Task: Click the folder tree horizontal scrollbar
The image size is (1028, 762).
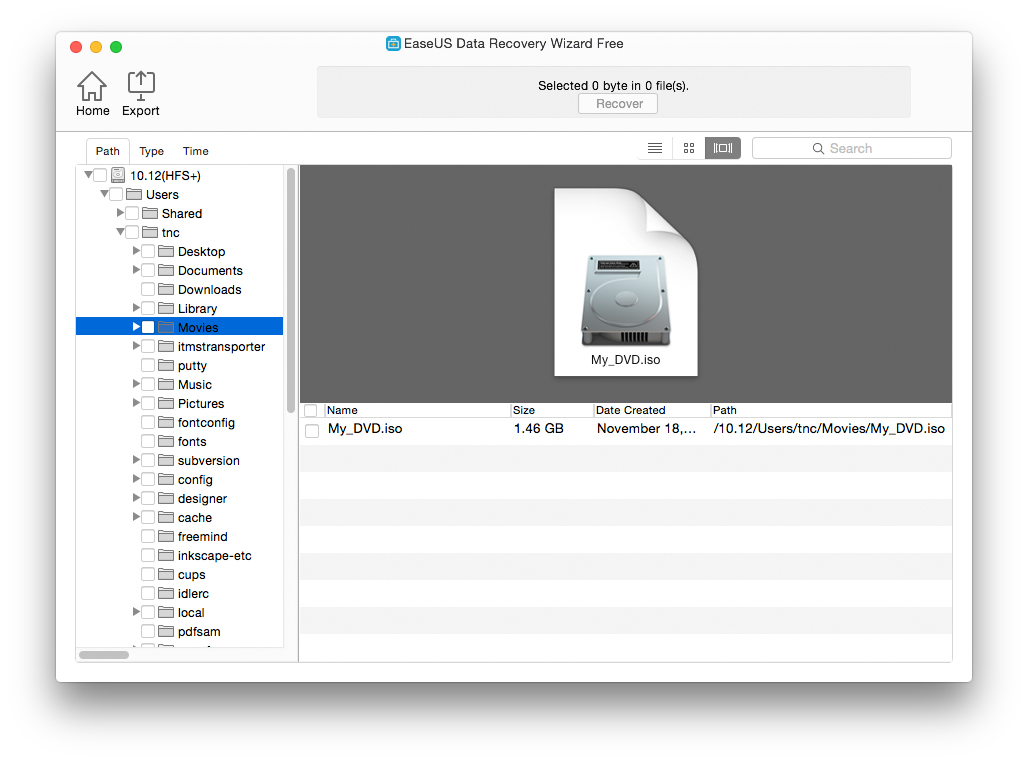Action: click(104, 654)
